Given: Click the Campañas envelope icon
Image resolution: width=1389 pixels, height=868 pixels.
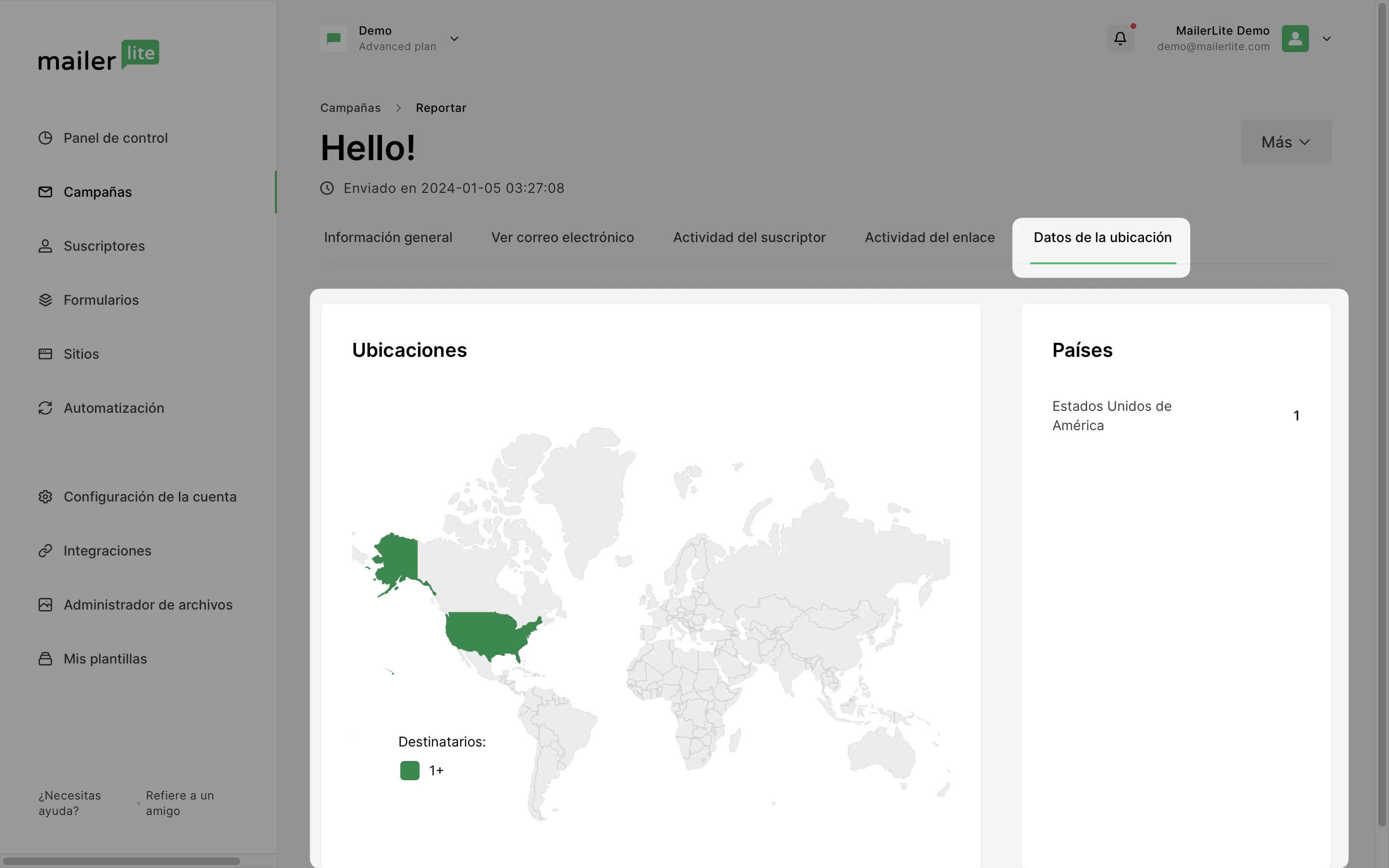Looking at the screenshot, I should (x=45, y=192).
